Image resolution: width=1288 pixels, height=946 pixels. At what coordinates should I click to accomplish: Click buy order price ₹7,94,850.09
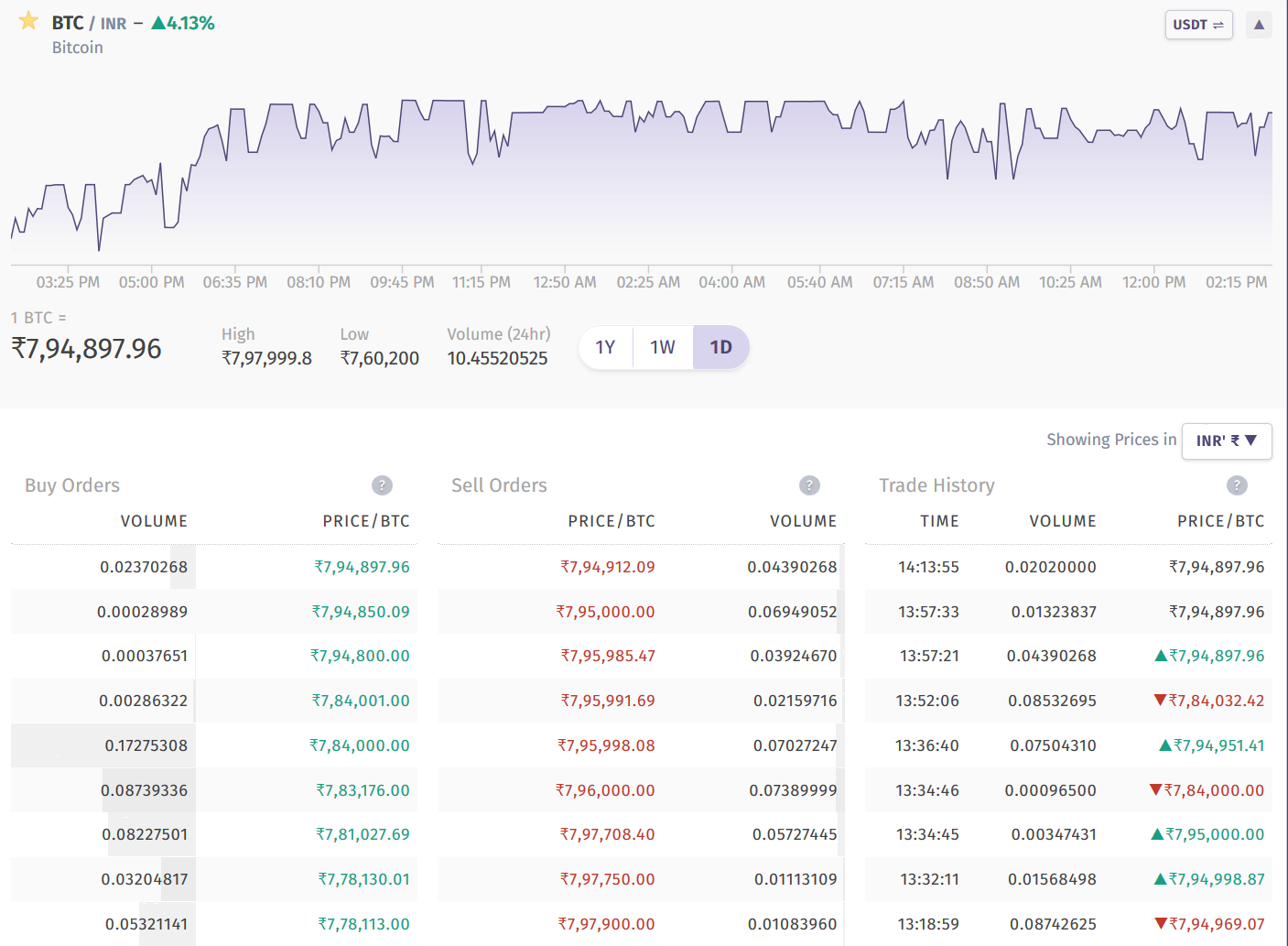tap(361, 612)
